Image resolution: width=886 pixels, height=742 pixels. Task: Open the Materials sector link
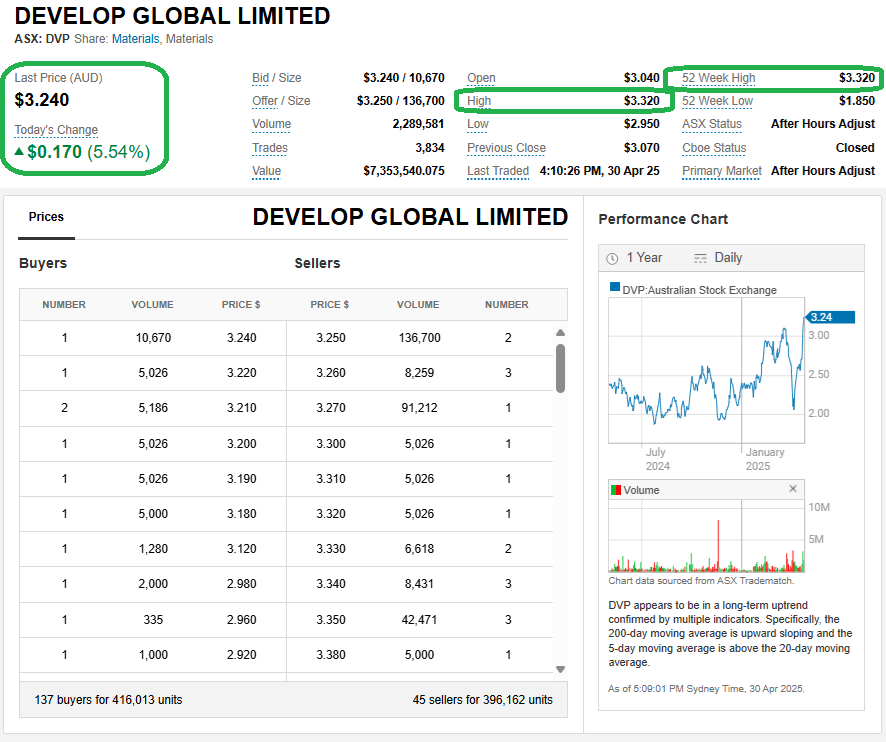click(135, 39)
